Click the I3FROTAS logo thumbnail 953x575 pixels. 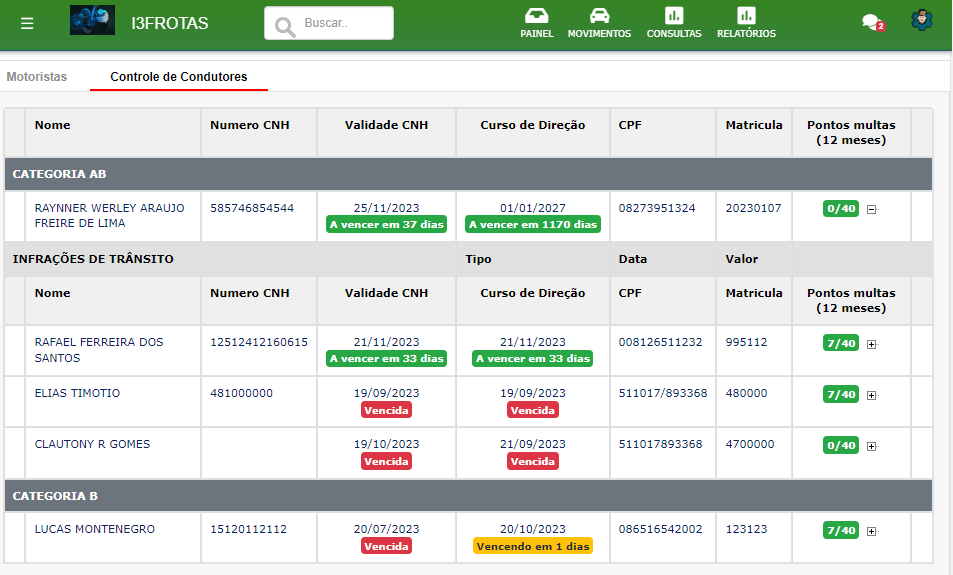pyautogui.click(x=92, y=20)
